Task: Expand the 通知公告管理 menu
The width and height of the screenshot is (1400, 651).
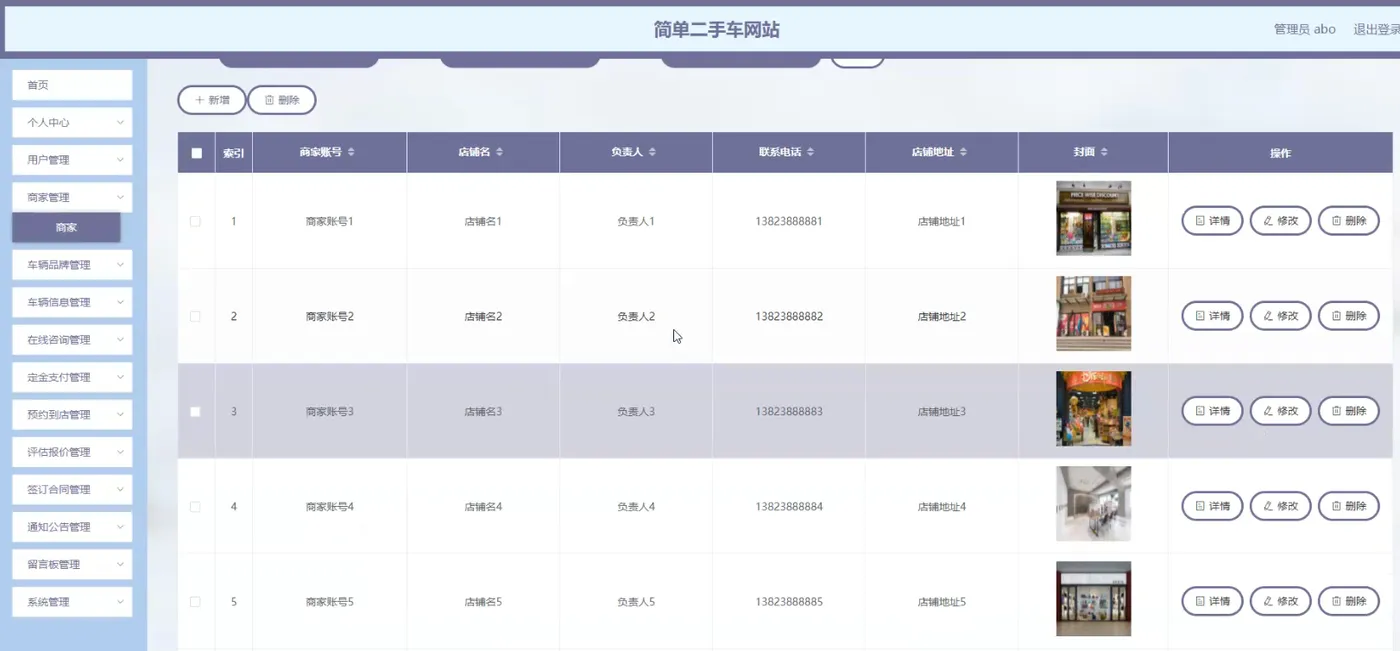Action: 72,527
